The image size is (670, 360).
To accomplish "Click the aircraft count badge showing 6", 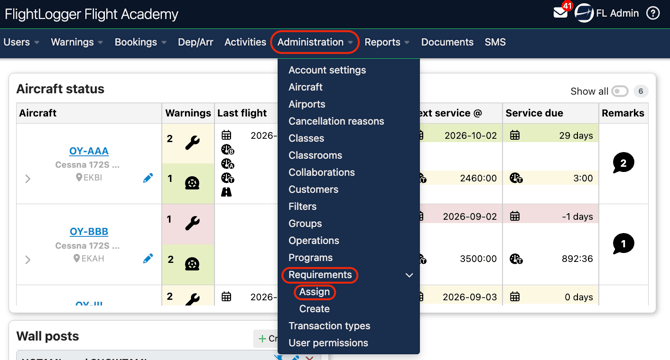I will pyautogui.click(x=641, y=91).
